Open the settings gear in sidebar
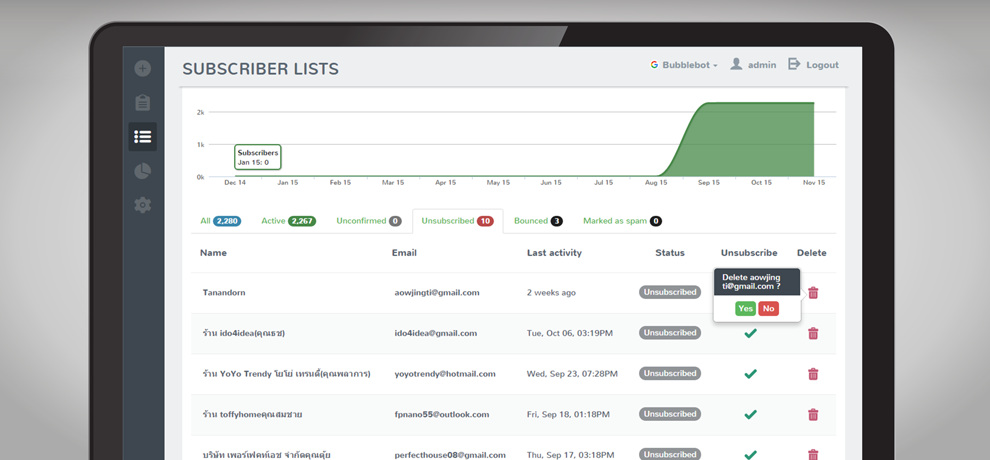Viewport: 990px width, 460px height. coord(143,205)
